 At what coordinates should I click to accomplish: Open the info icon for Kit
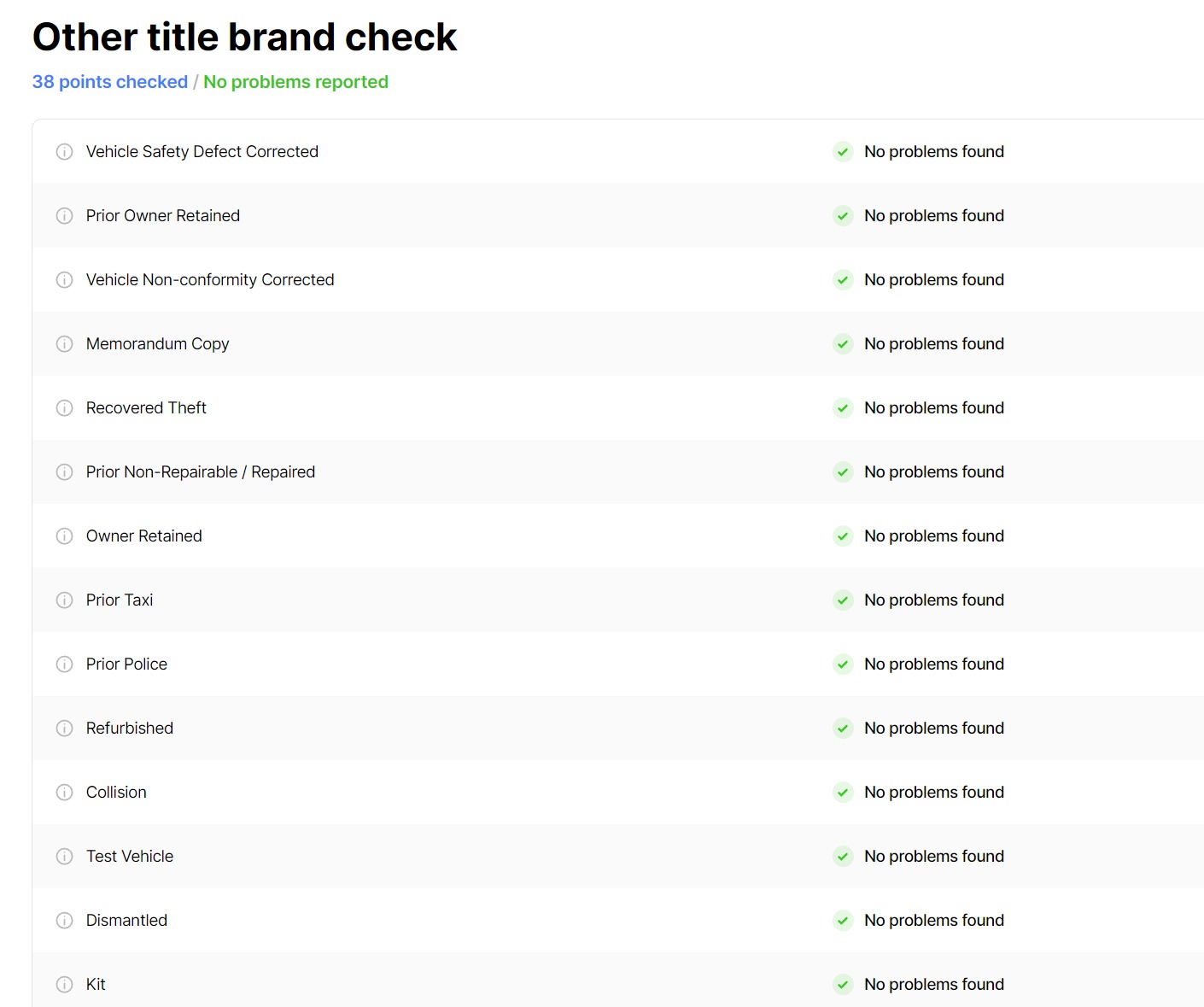point(64,985)
